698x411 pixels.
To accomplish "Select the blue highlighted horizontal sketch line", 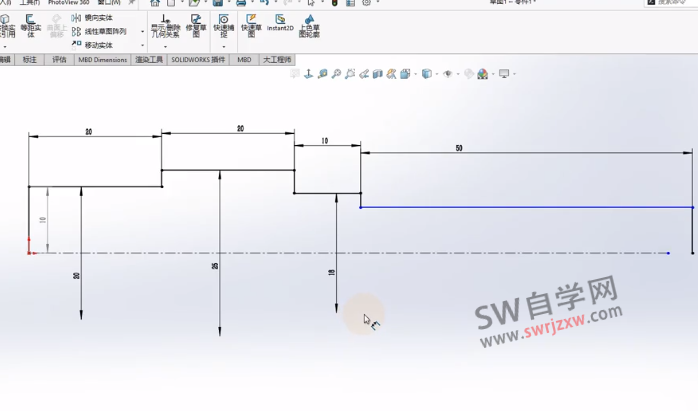I will (x=527, y=208).
